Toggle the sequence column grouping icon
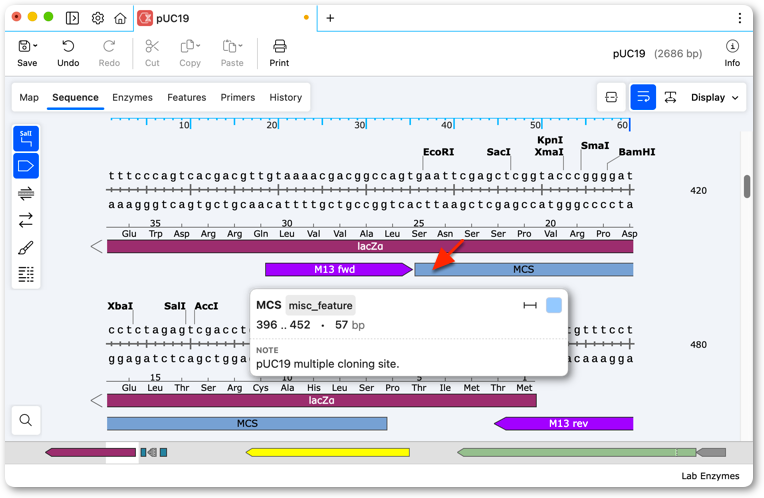This screenshot has width=764, height=498. click(x=26, y=274)
